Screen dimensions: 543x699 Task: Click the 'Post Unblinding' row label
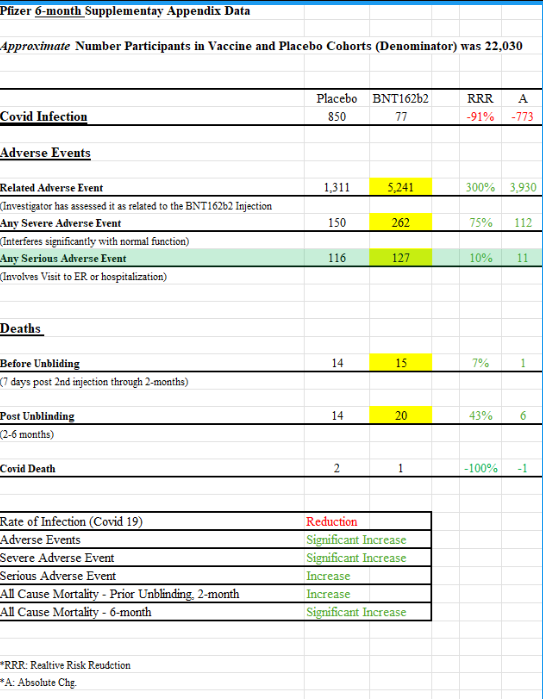pyautogui.click(x=37, y=416)
